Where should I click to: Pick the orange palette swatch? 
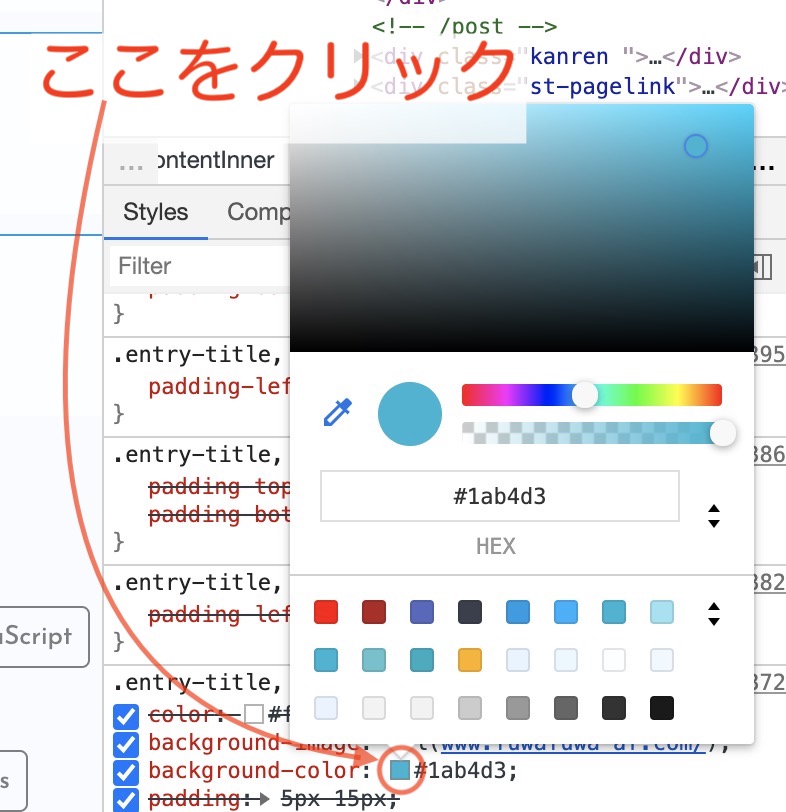[x=470, y=660]
